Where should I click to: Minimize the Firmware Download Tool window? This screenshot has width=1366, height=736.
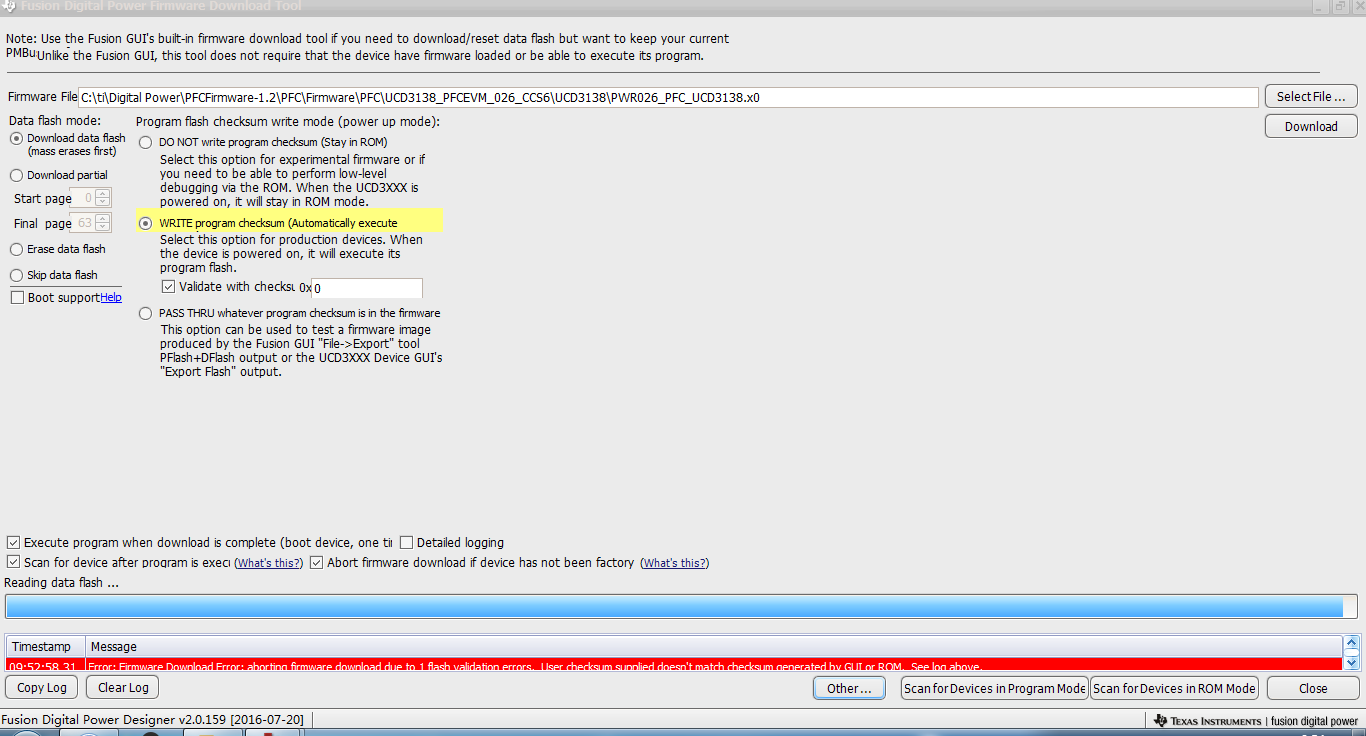(x=1319, y=6)
